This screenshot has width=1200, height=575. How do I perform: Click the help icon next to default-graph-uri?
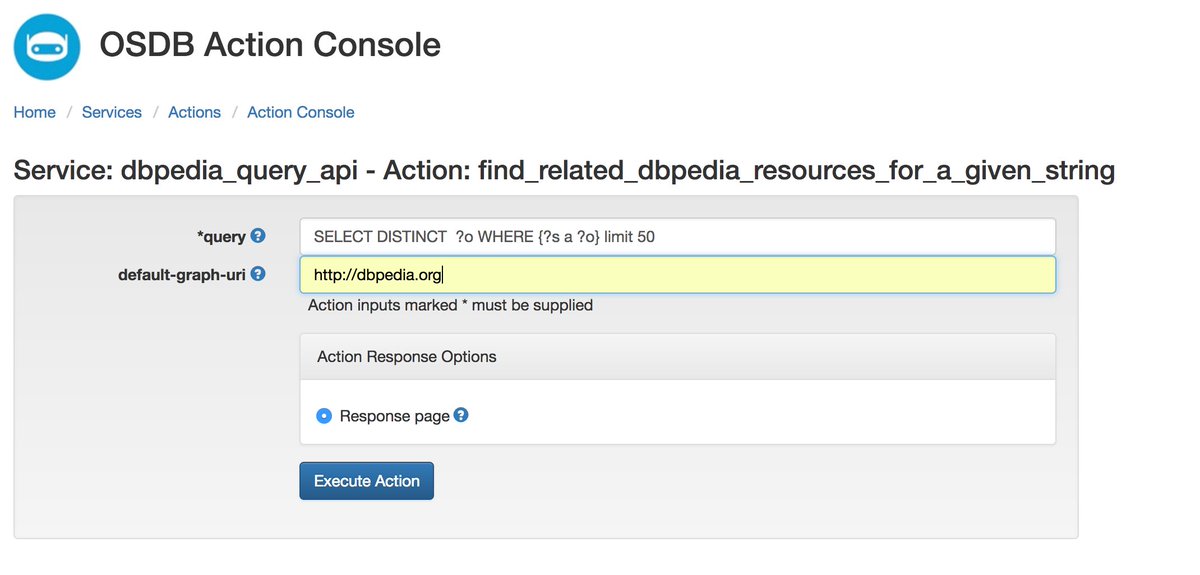pos(258,273)
